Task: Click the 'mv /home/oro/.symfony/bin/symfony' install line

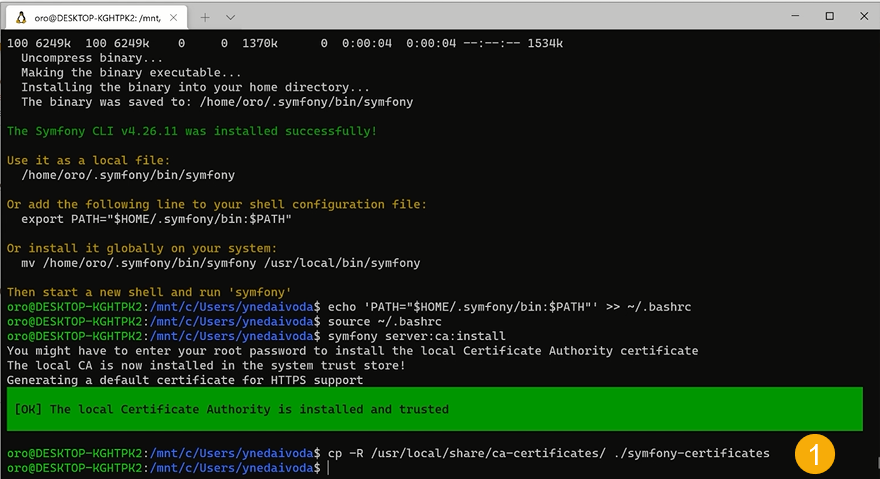Action: tap(220, 263)
